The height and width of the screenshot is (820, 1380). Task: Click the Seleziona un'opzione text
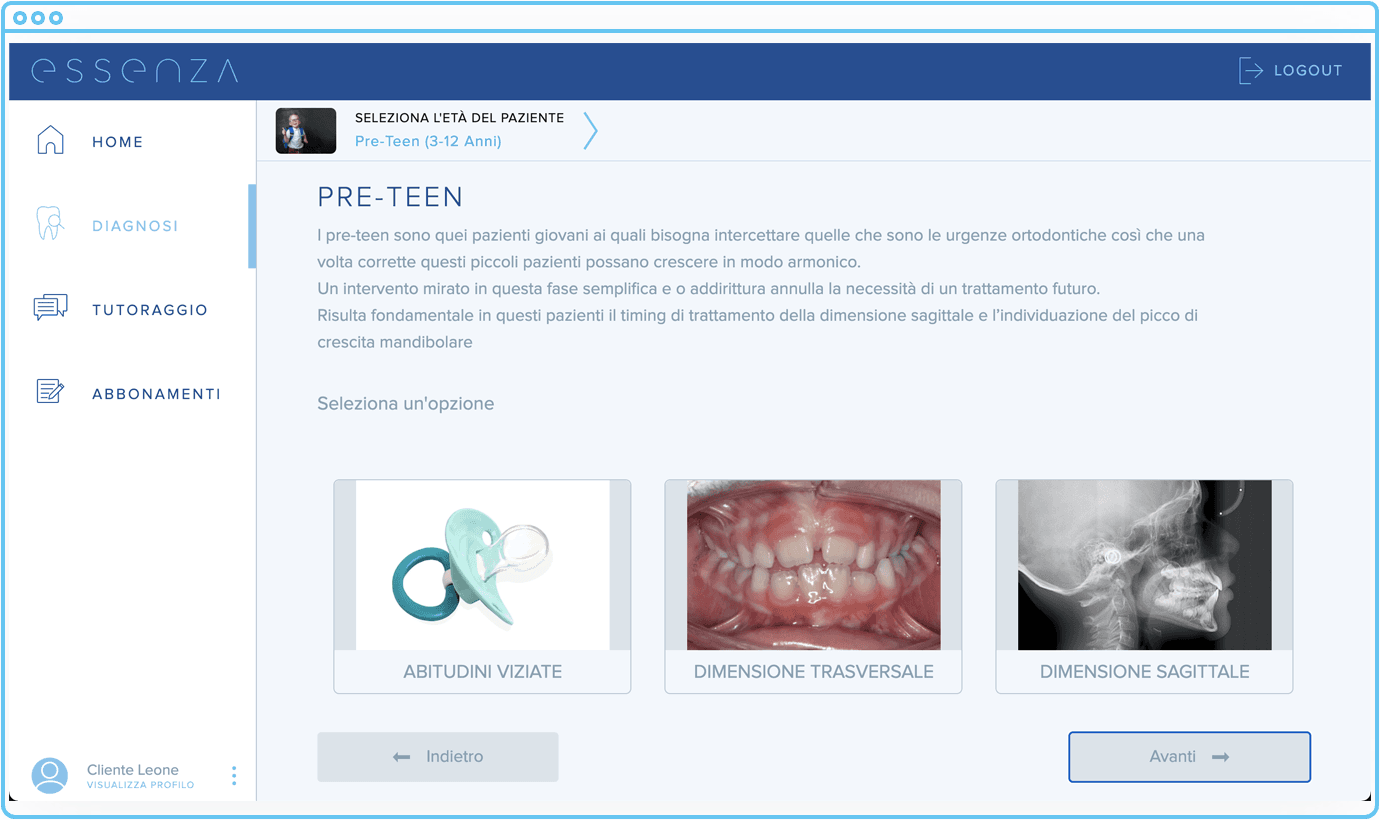(x=406, y=404)
